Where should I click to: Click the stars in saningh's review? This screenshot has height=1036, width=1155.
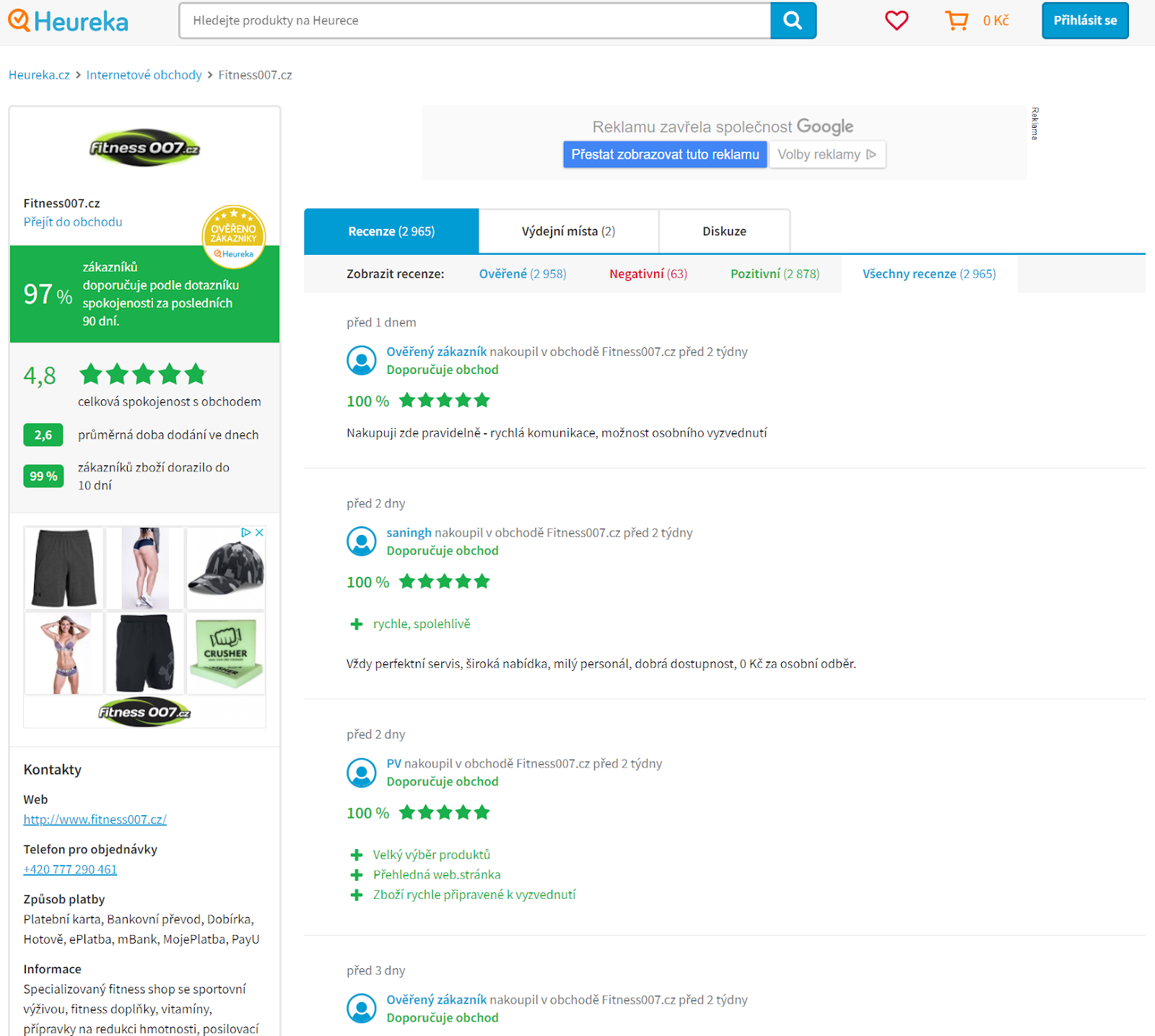[x=445, y=582]
